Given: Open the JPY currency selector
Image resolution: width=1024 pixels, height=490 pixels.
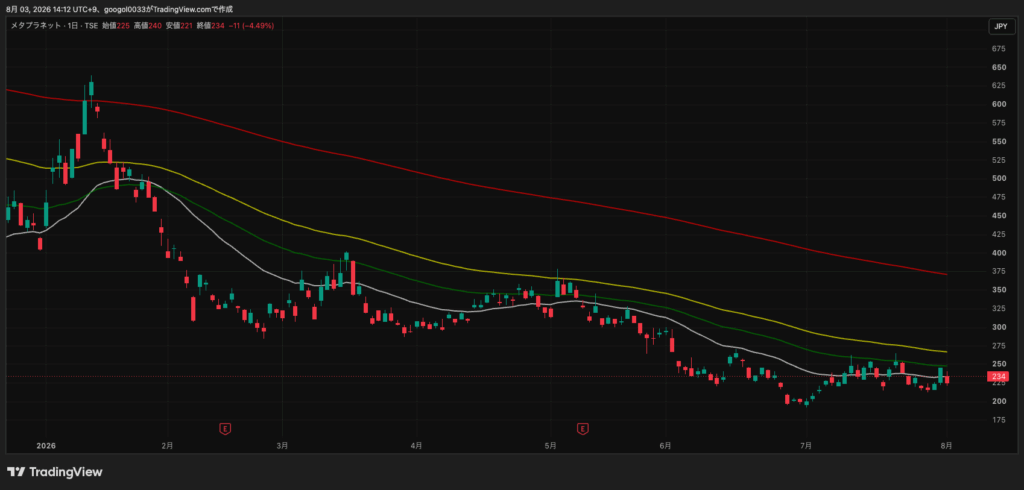Looking at the screenshot, I should [999, 26].
